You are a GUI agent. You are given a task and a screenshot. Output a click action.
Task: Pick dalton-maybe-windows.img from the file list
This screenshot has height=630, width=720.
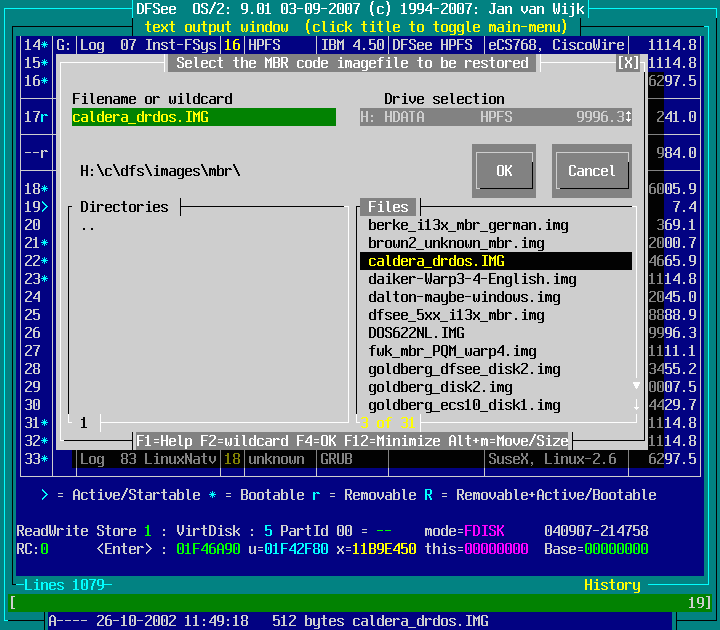464,297
